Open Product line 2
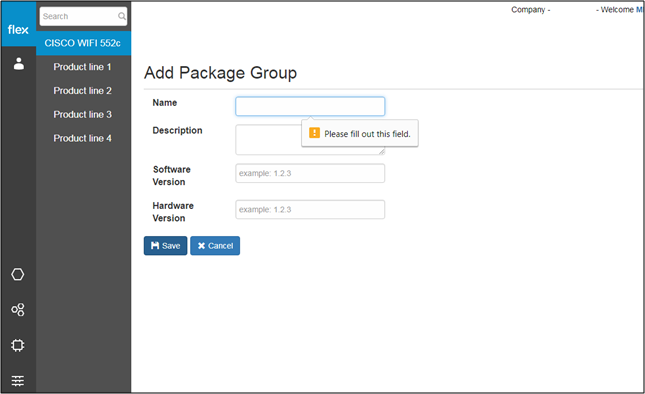Viewport: 645px width, 394px height. point(82,91)
